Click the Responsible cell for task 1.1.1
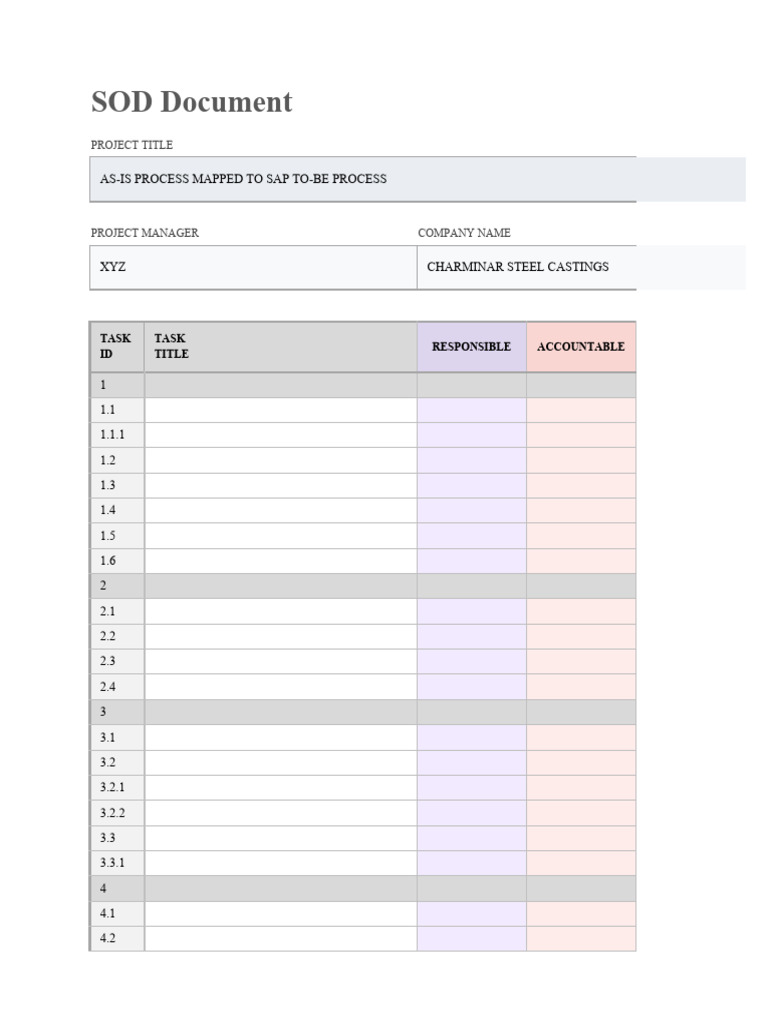Viewport: 768px width, 1024px height. click(x=471, y=435)
